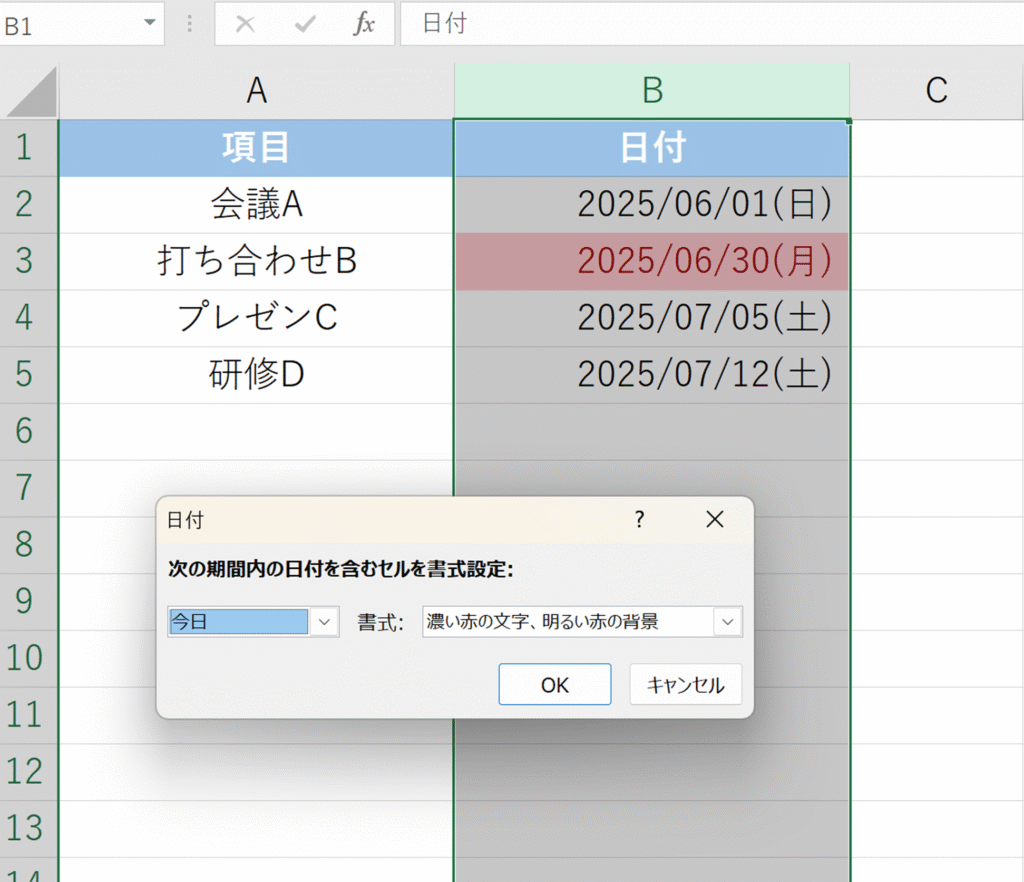Screen dimensions: 1024x882
Task: Confirm with the OK button
Action: [x=555, y=684]
